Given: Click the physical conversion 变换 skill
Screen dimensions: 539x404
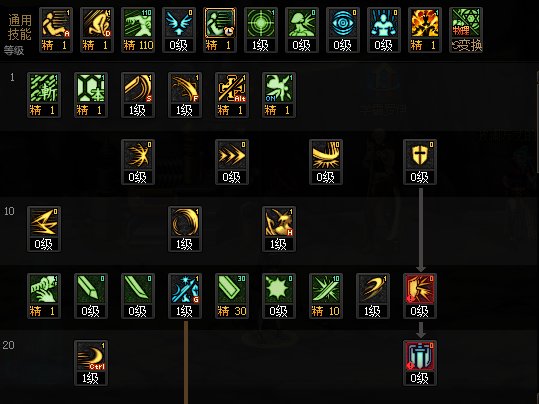Looking at the screenshot, I should coord(466,30).
